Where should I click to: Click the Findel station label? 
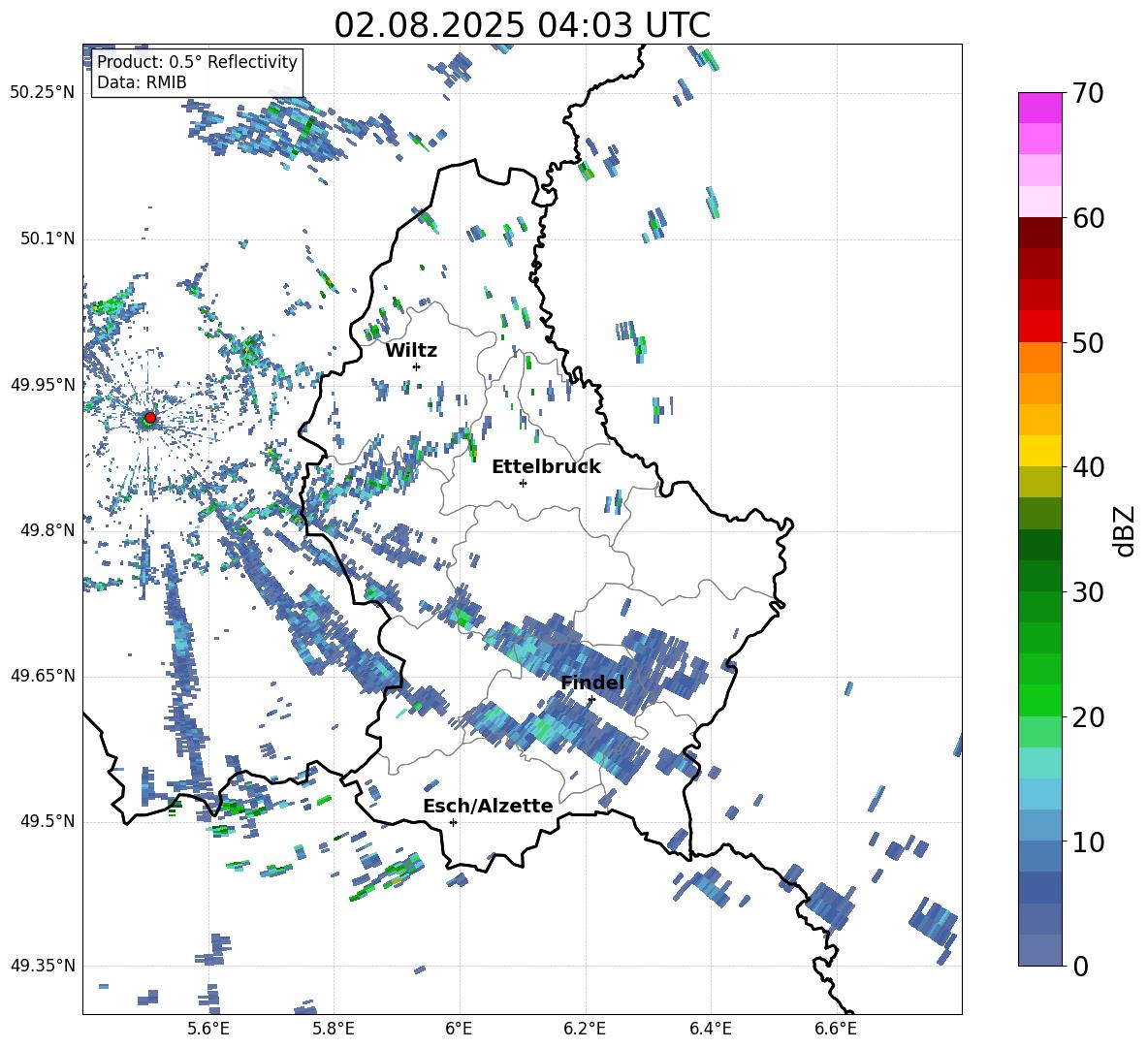[x=592, y=683]
